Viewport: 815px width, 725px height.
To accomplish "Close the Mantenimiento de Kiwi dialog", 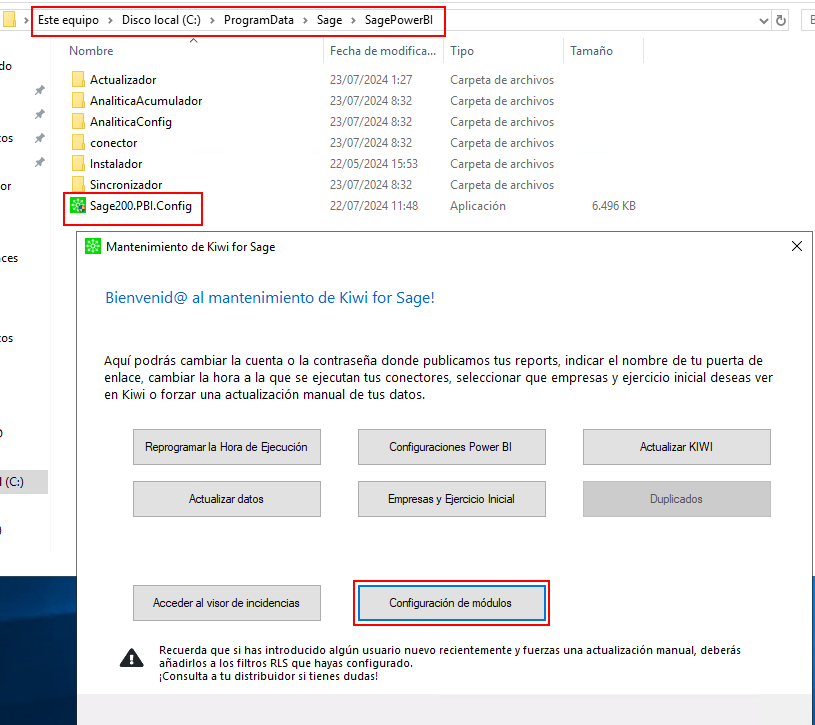I will [797, 246].
